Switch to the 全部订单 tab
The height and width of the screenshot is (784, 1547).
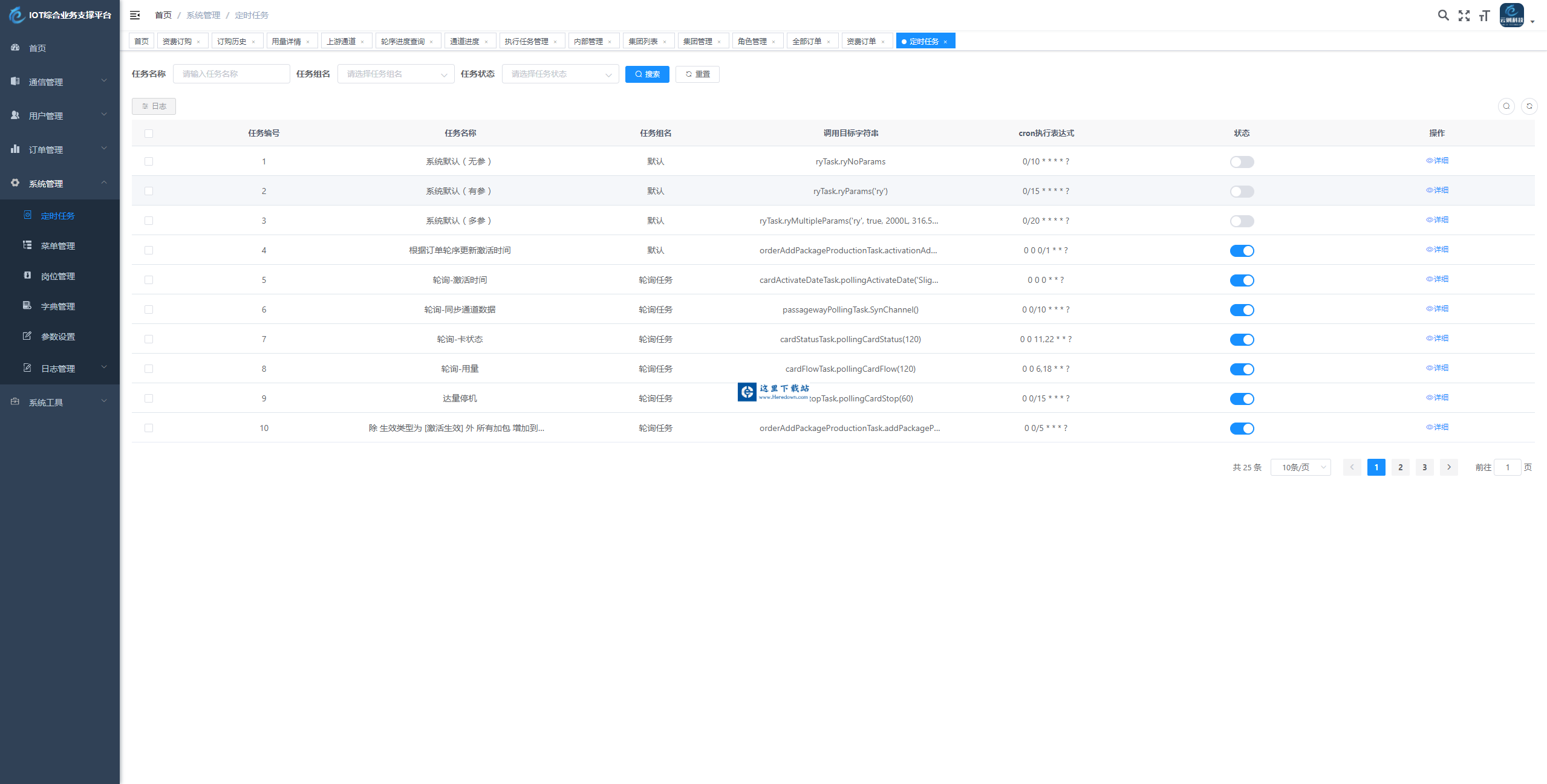coord(807,42)
